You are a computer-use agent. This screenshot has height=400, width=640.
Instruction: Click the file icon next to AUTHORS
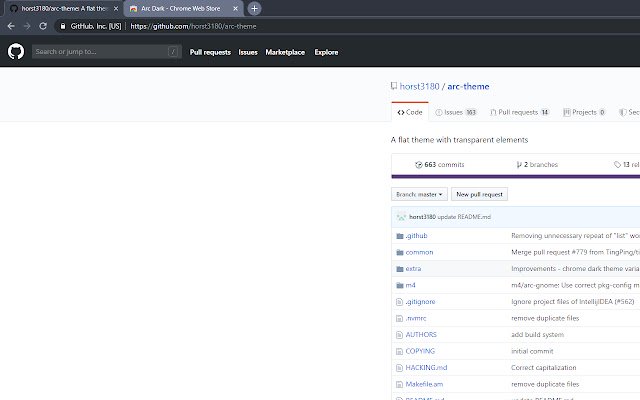[399, 335]
